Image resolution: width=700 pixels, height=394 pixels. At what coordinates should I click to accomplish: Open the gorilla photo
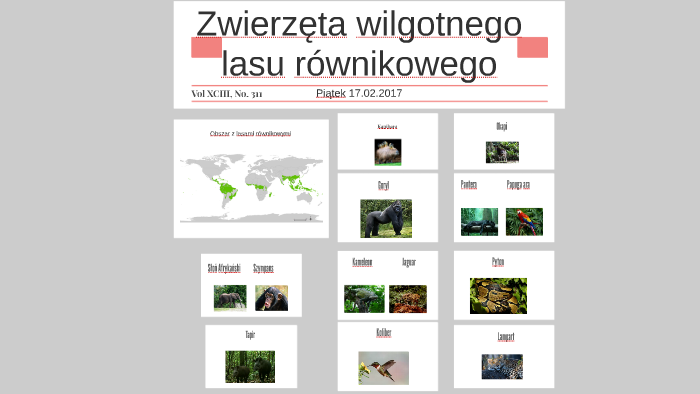pyautogui.click(x=386, y=218)
